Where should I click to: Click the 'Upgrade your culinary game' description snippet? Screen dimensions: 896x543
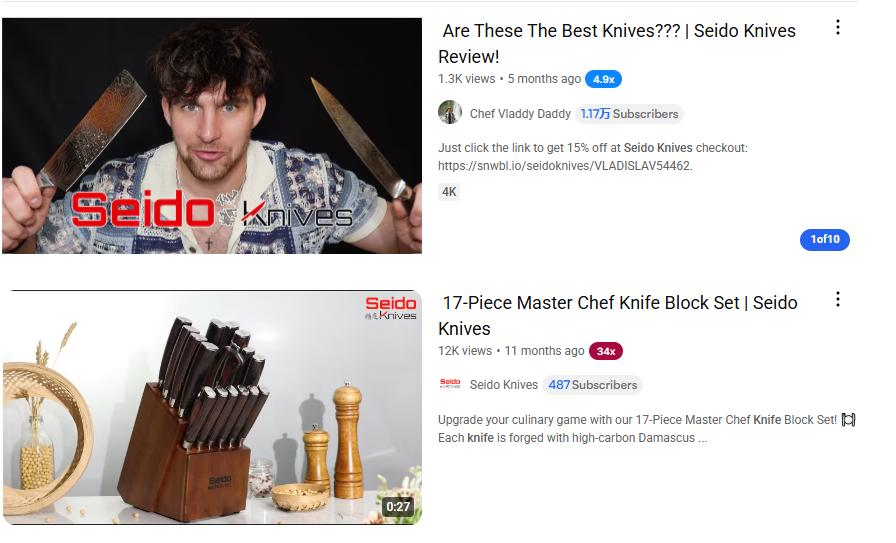[x=646, y=429]
